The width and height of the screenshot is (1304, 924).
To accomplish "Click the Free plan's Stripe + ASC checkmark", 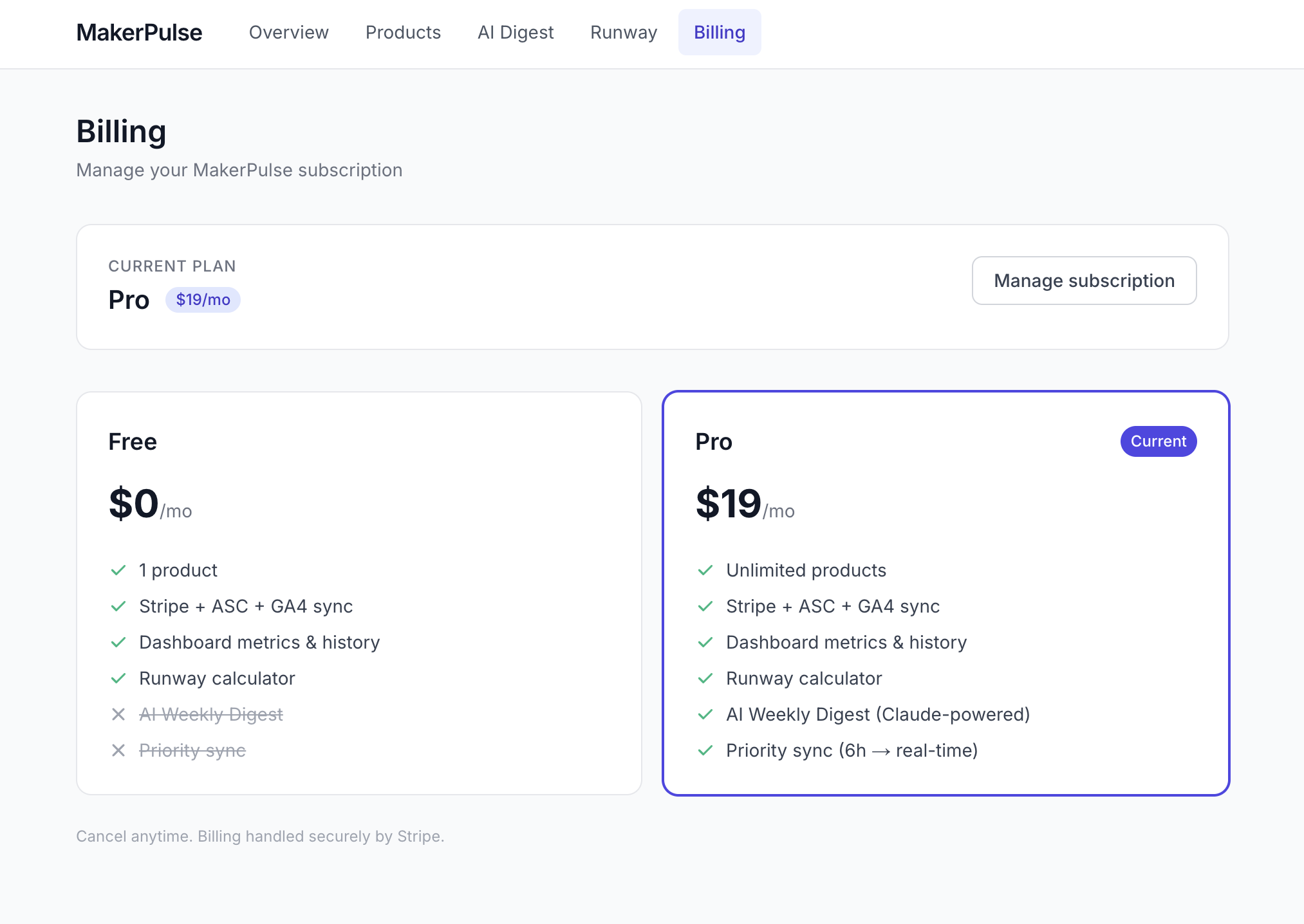I will pos(118,607).
